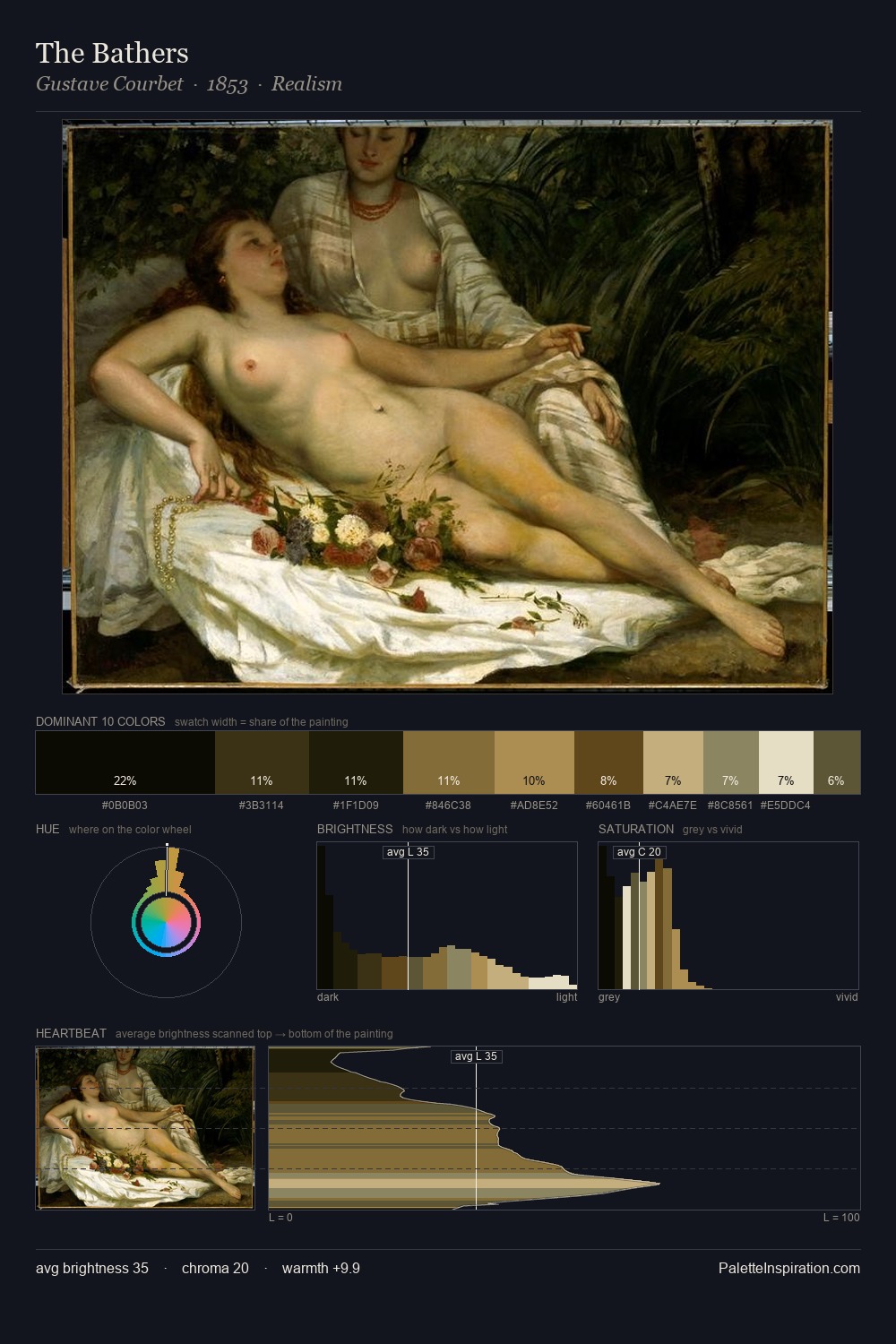Image resolution: width=896 pixels, height=1344 pixels.
Task: Click the "chroma 20" footer stat
Action: [x=215, y=1269]
